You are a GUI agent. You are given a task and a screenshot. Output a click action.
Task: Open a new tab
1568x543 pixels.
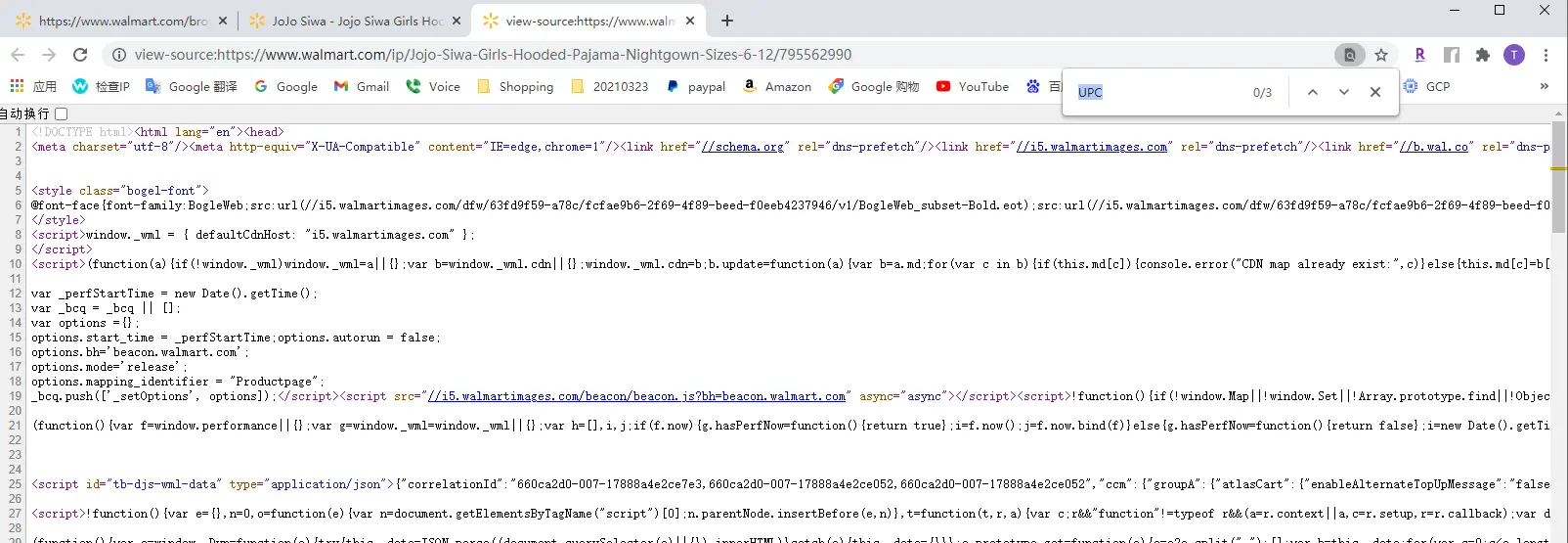727,21
